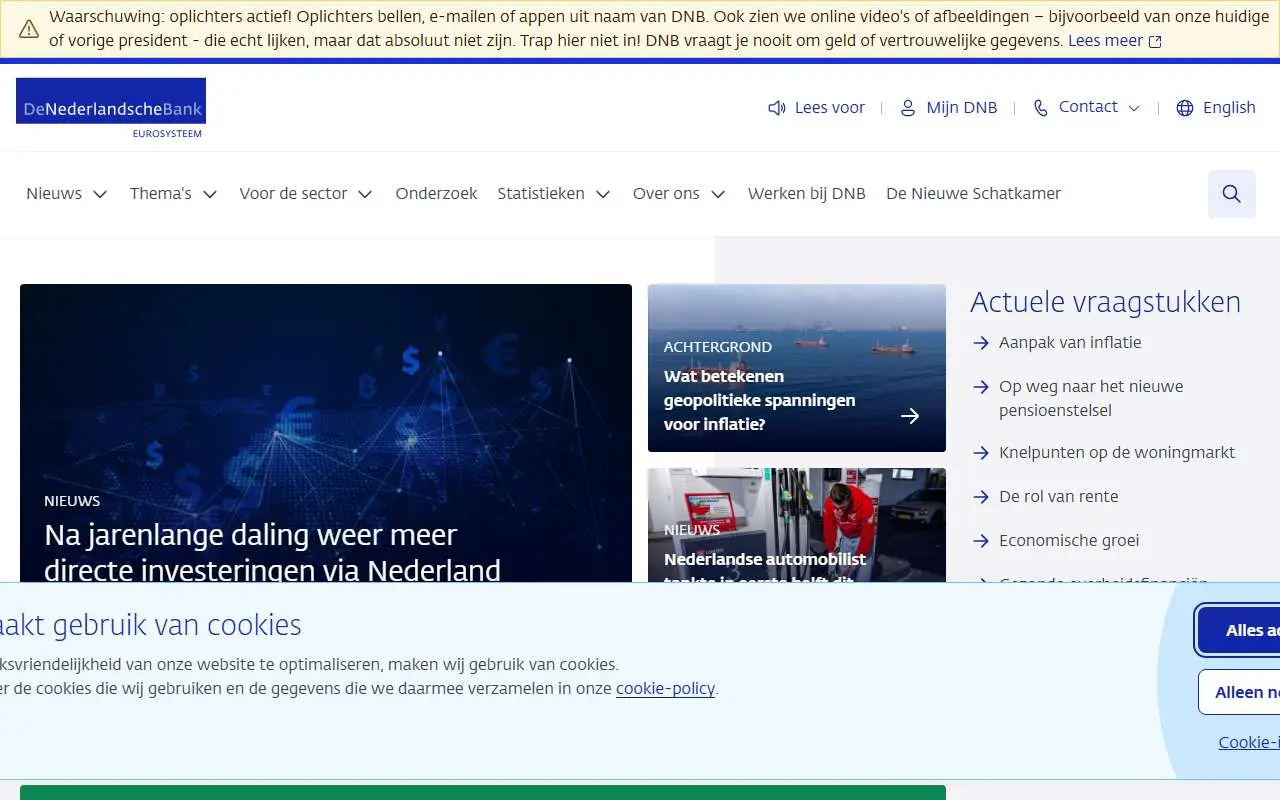Click the warning triangle icon in banner
The height and width of the screenshot is (800, 1280).
pyautogui.click(x=29, y=28)
